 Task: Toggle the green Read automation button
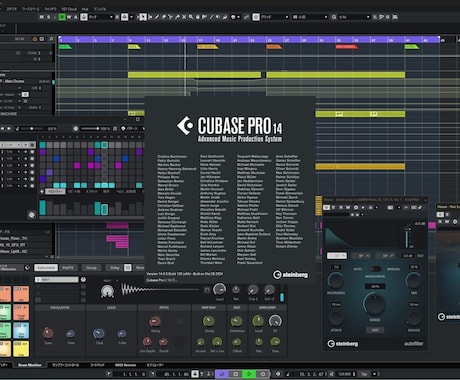coord(62,17)
